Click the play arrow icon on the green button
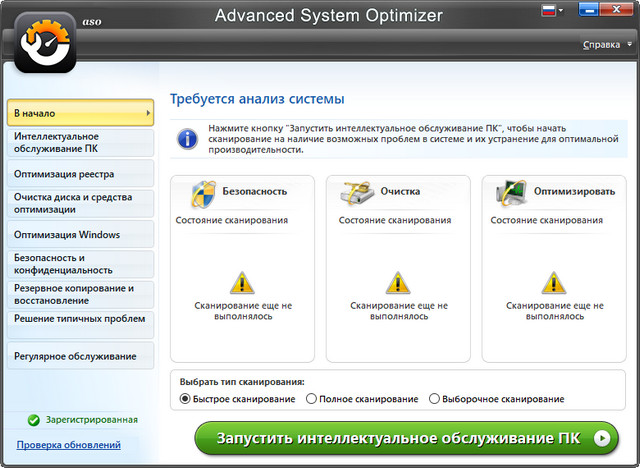640x468 pixels. click(x=602, y=438)
